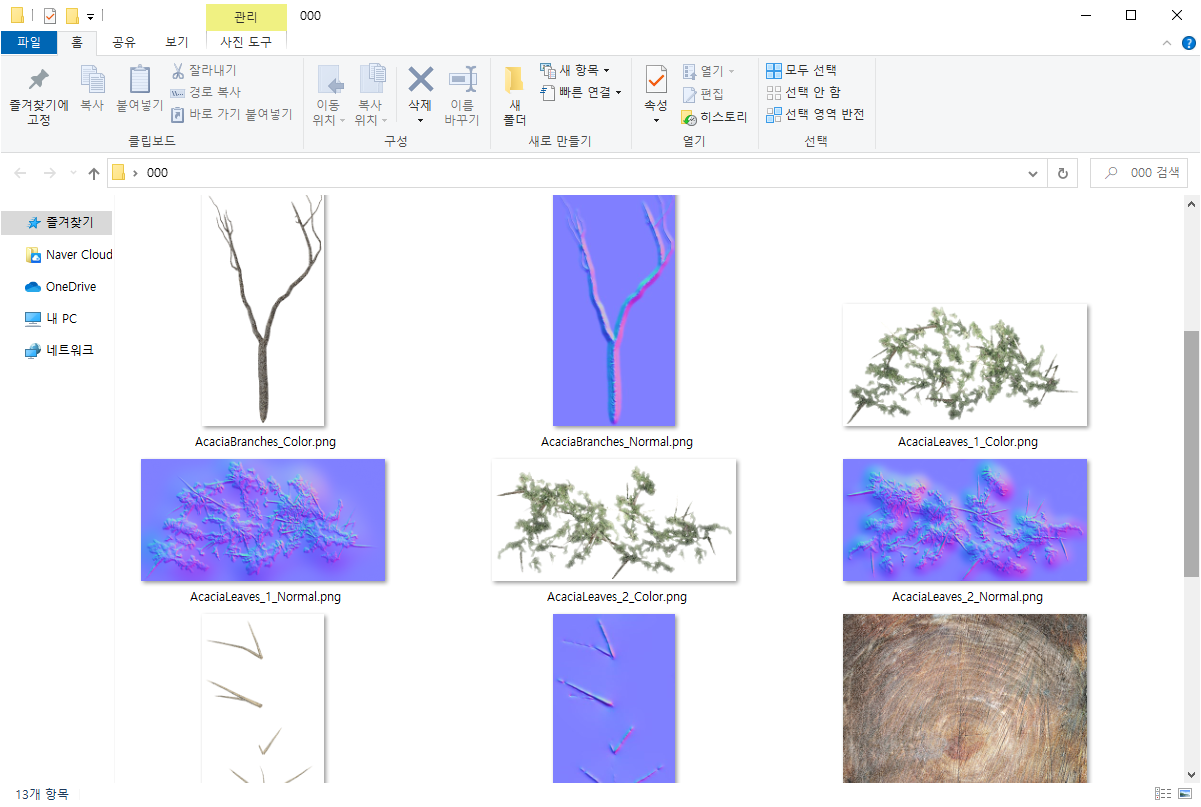The height and width of the screenshot is (807, 1201).
Task: Switch to large icons view in status bar
Action: pyautogui.click(x=1184, y=794)
